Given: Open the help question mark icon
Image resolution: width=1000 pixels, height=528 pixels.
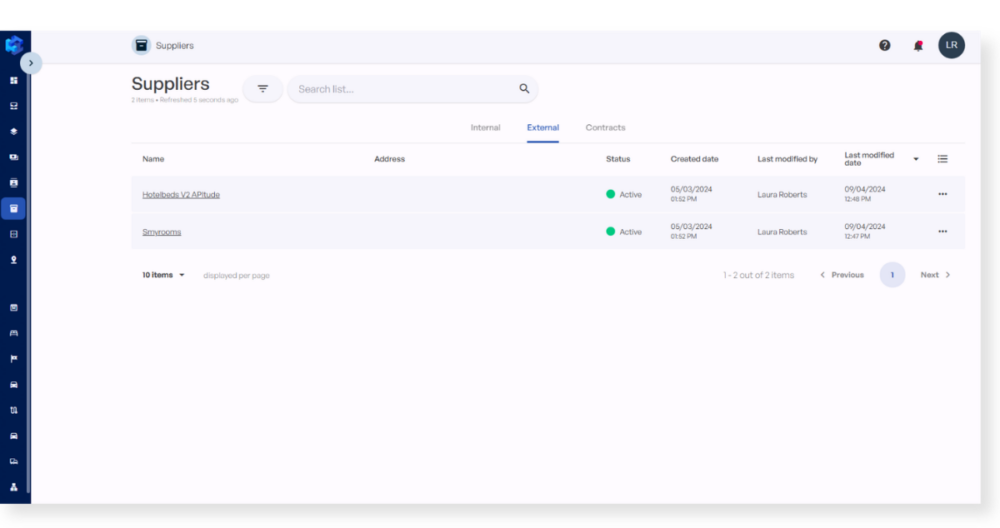Looking at the screenshot, I should coord(885,45).
